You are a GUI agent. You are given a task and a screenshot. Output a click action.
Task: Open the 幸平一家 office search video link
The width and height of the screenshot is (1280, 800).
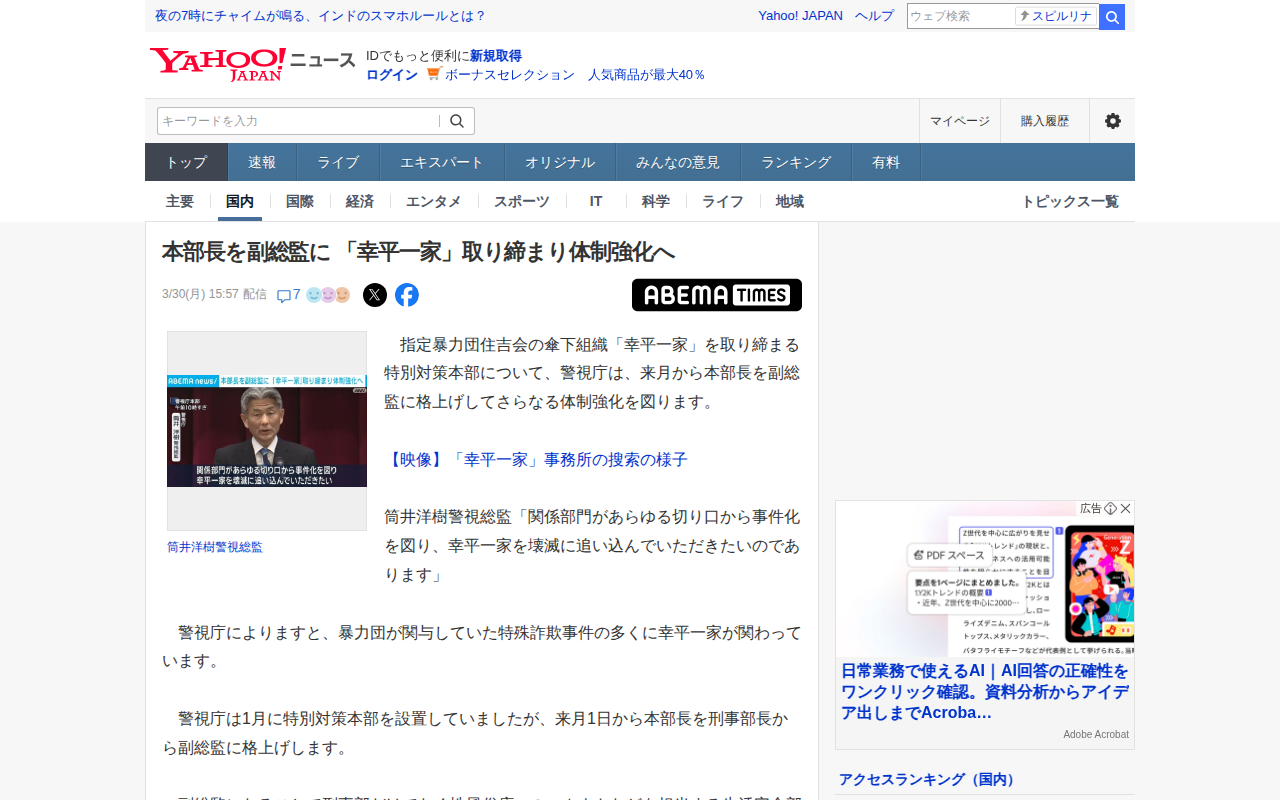[x=536, y=460]
